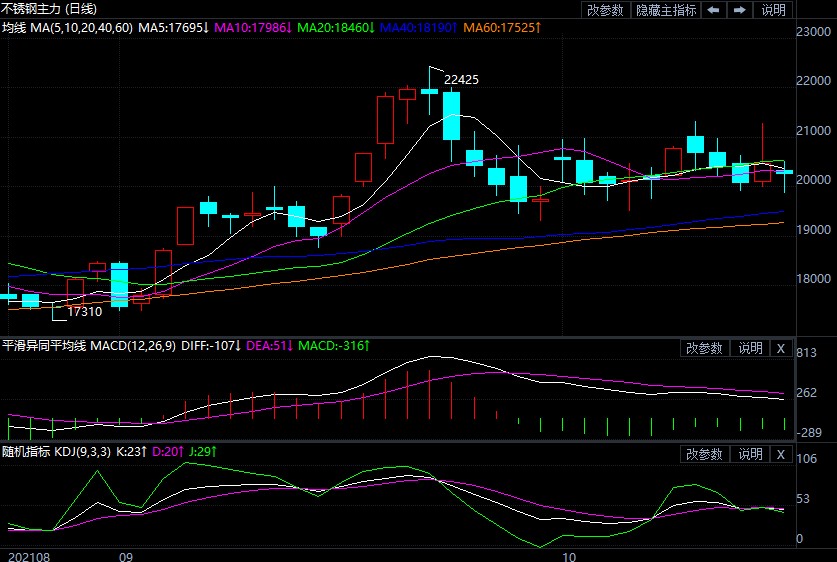837x562 pixels.
Task: Toggle 隐藏主指标 to hide main indicator
Action: (666, 10)
